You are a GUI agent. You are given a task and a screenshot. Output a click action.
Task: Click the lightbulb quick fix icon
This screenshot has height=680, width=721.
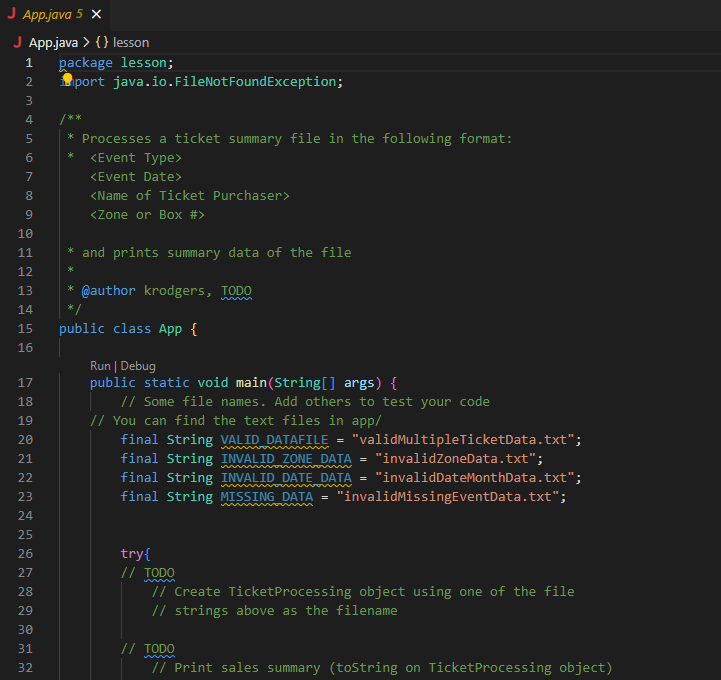[x=68, y=79]
